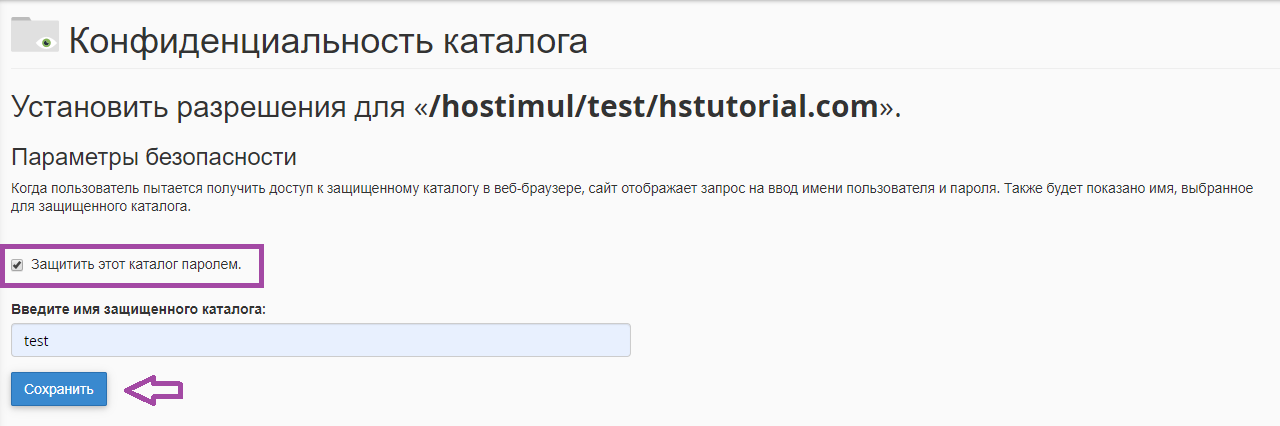The height and width of the screenshot is (426, 1280).
Task: Focus the protected directory name field
Action: click(320, 340)
